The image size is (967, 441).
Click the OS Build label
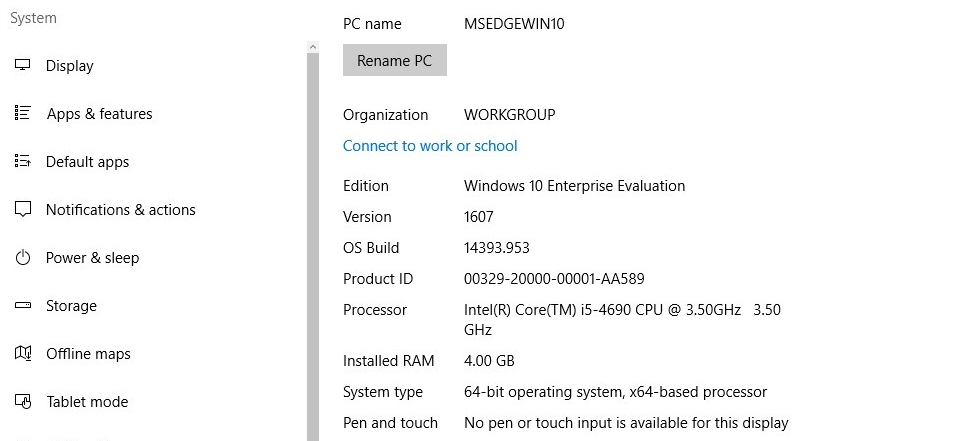(371, 248)
